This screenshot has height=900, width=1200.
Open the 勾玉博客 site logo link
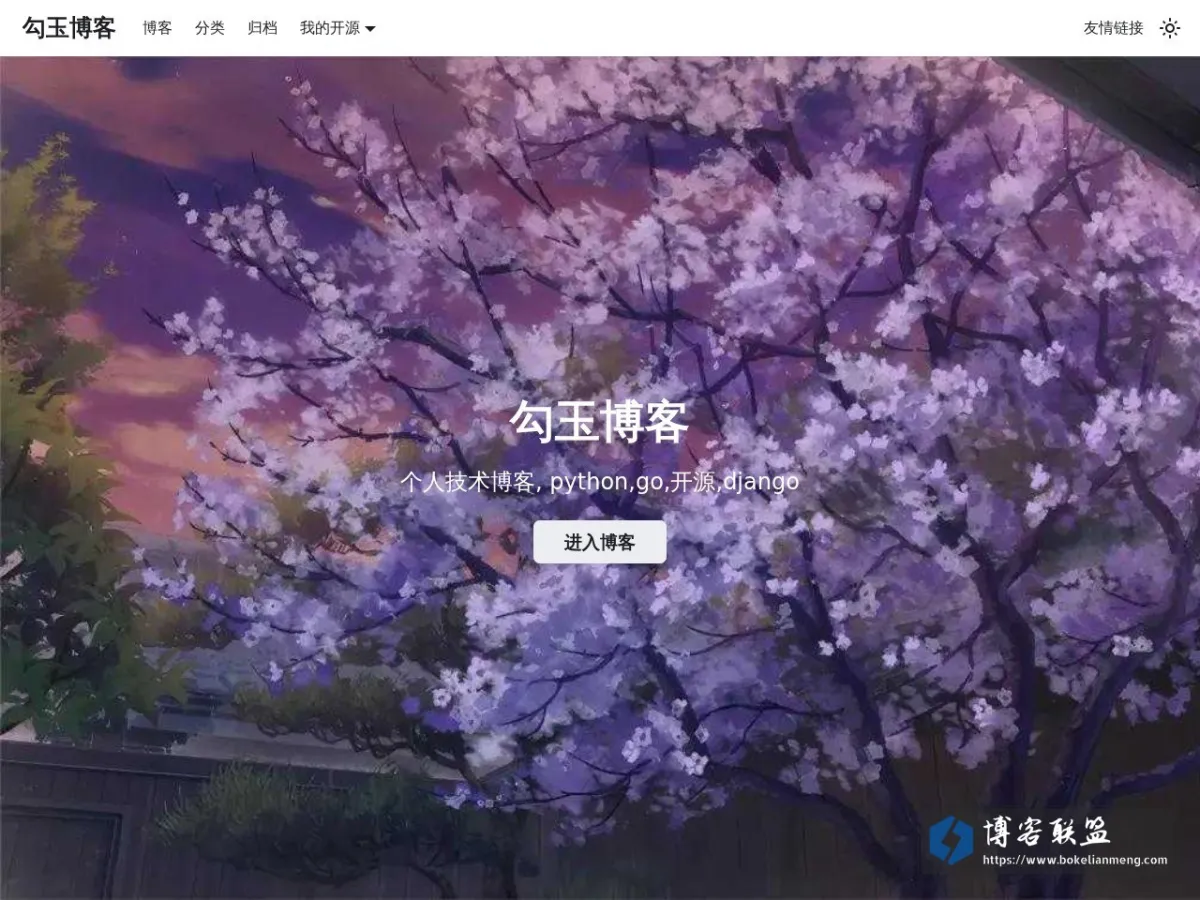point(69,28)
